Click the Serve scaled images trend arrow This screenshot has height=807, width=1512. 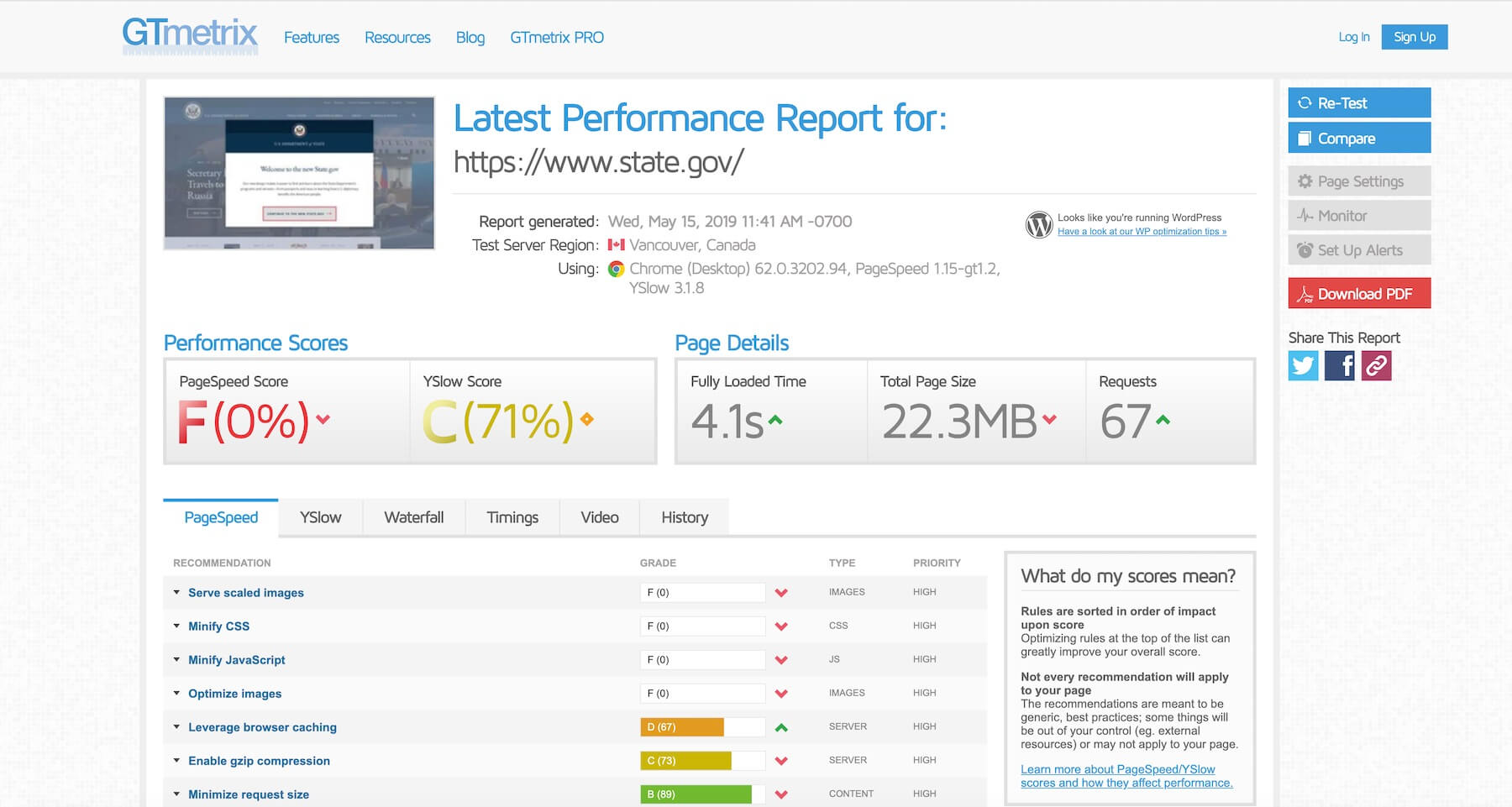pos(781,593)
